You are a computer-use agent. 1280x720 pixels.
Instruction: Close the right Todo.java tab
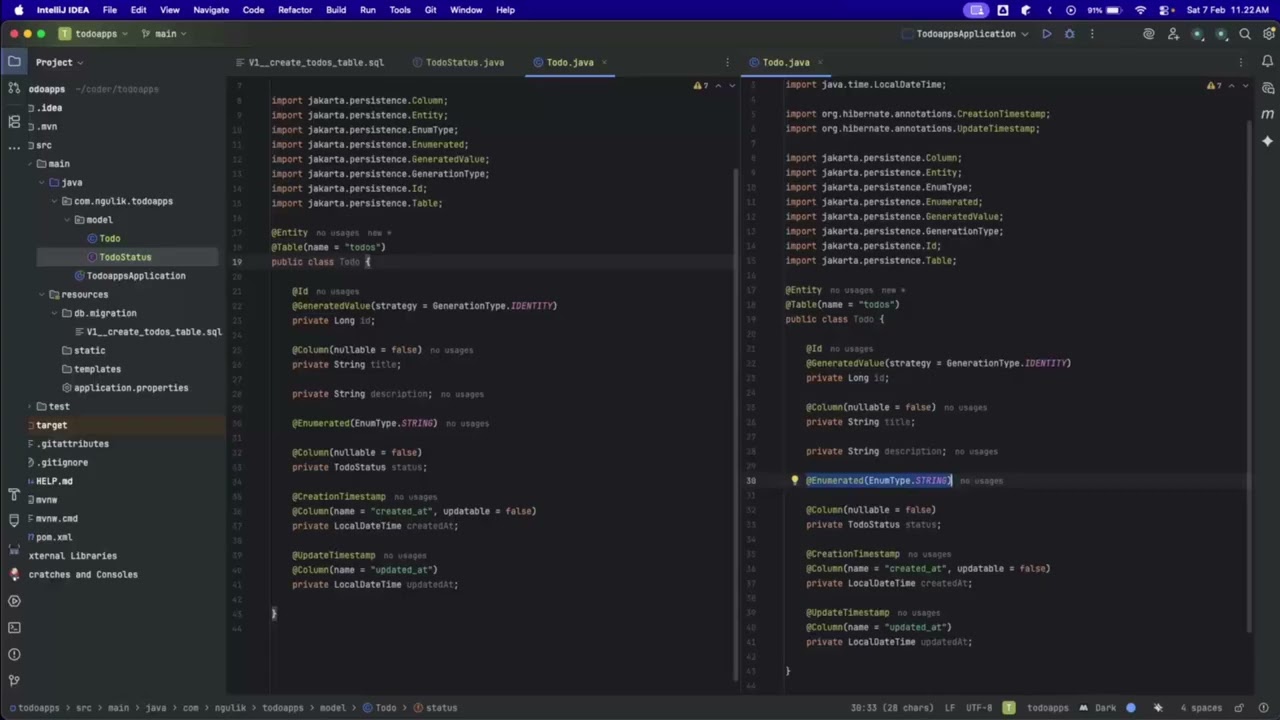[820, 62]
